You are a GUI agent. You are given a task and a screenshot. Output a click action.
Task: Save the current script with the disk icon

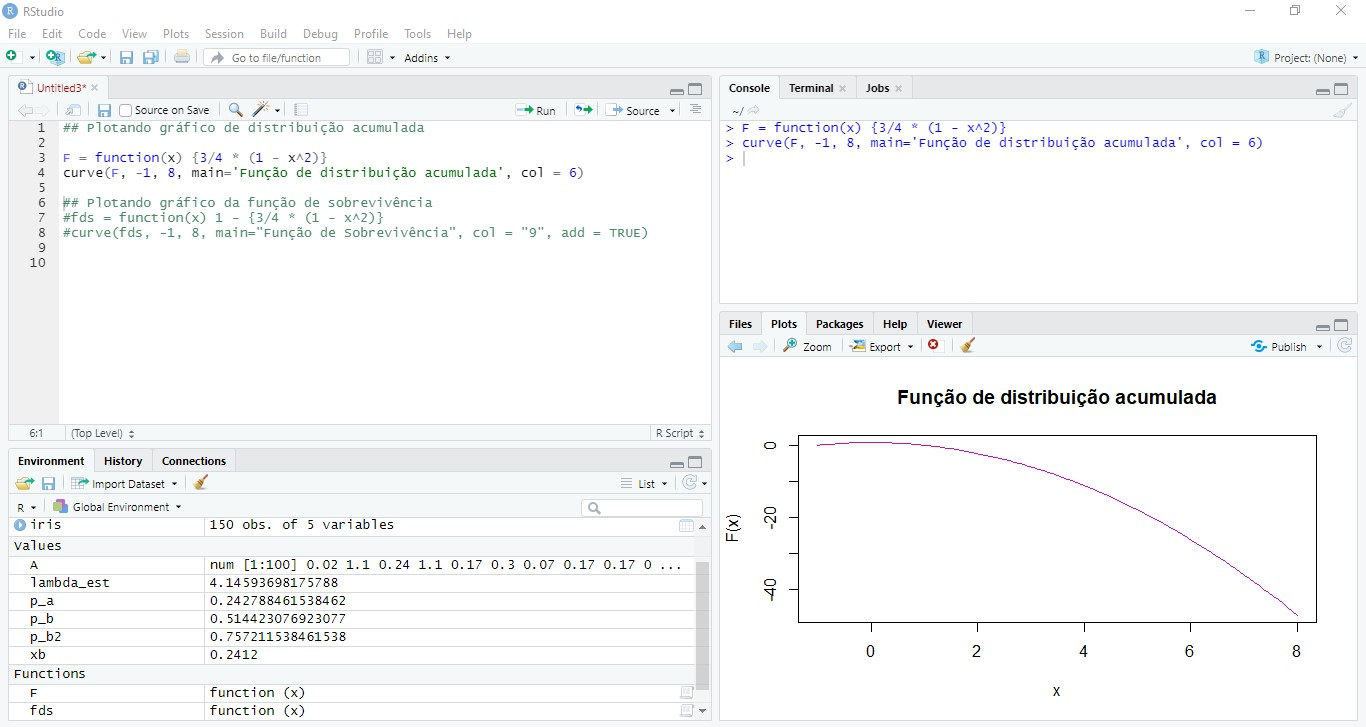(x=104, y=110)
